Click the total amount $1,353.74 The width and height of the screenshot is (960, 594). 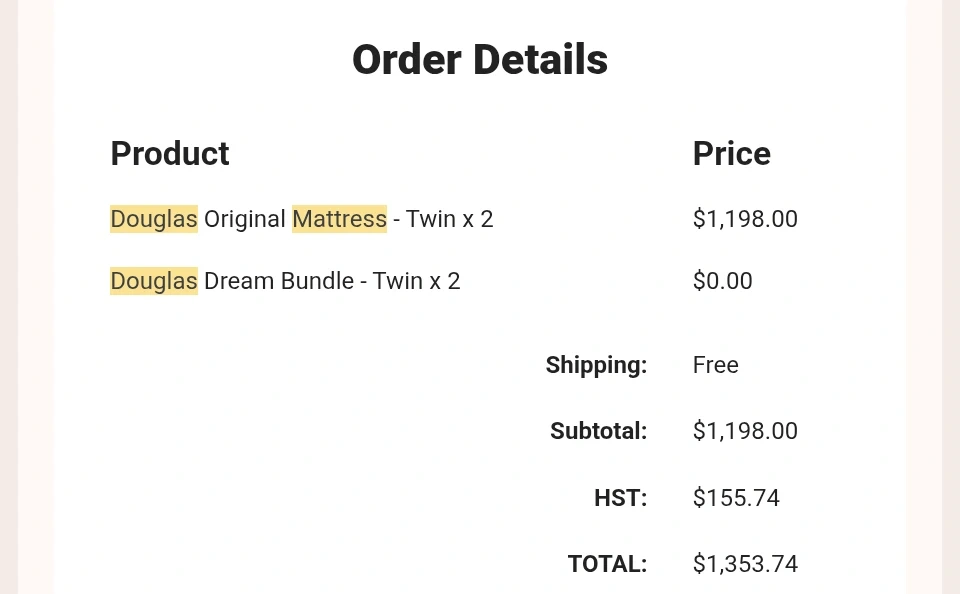point(745,564)
